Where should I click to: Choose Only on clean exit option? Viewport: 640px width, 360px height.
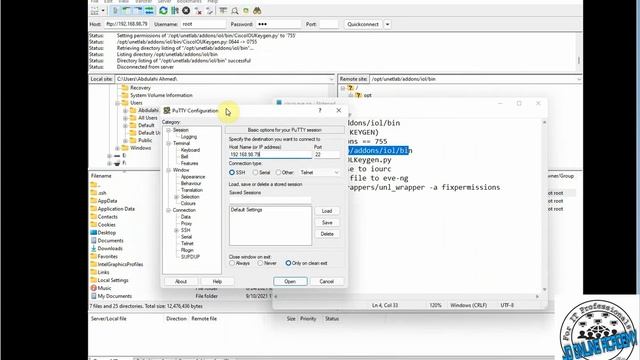(x=288, y=263)
